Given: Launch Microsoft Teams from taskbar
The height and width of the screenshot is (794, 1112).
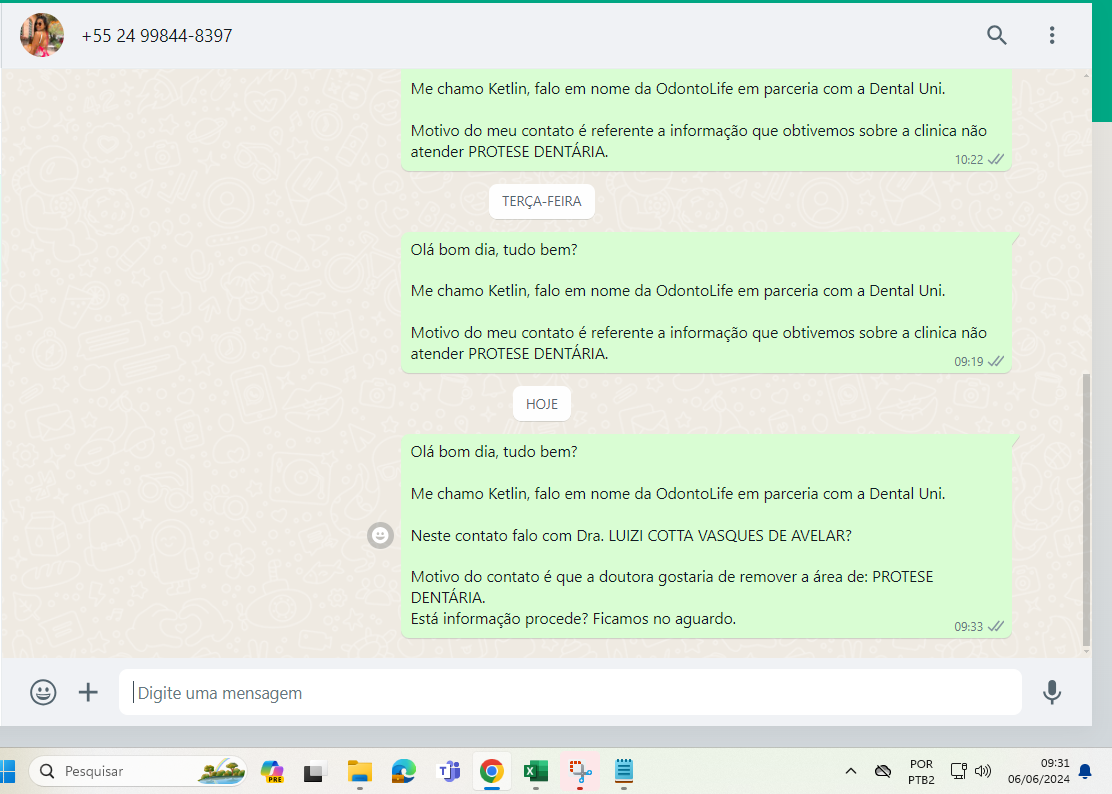Looking at the screenshot, I should tap(448, 771).
